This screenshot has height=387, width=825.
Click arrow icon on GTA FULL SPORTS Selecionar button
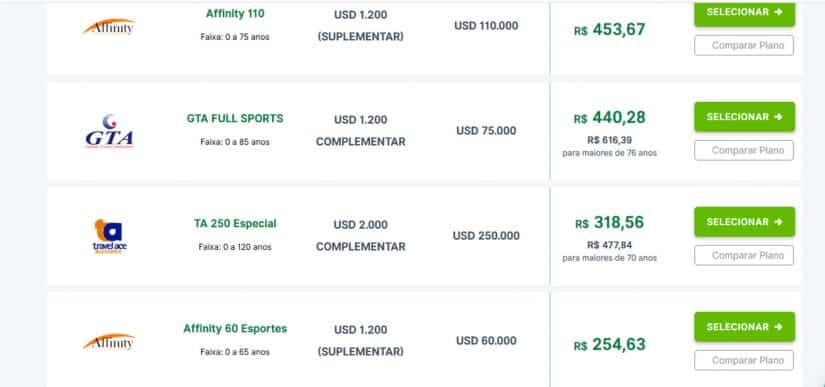tap(779, 117)
